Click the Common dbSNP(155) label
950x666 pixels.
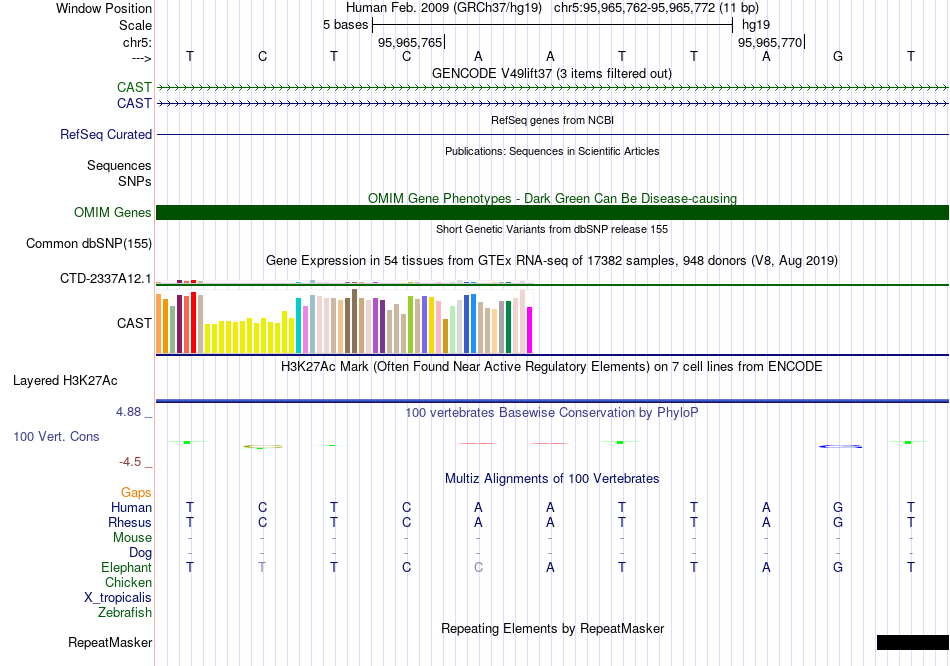[88, 244]
